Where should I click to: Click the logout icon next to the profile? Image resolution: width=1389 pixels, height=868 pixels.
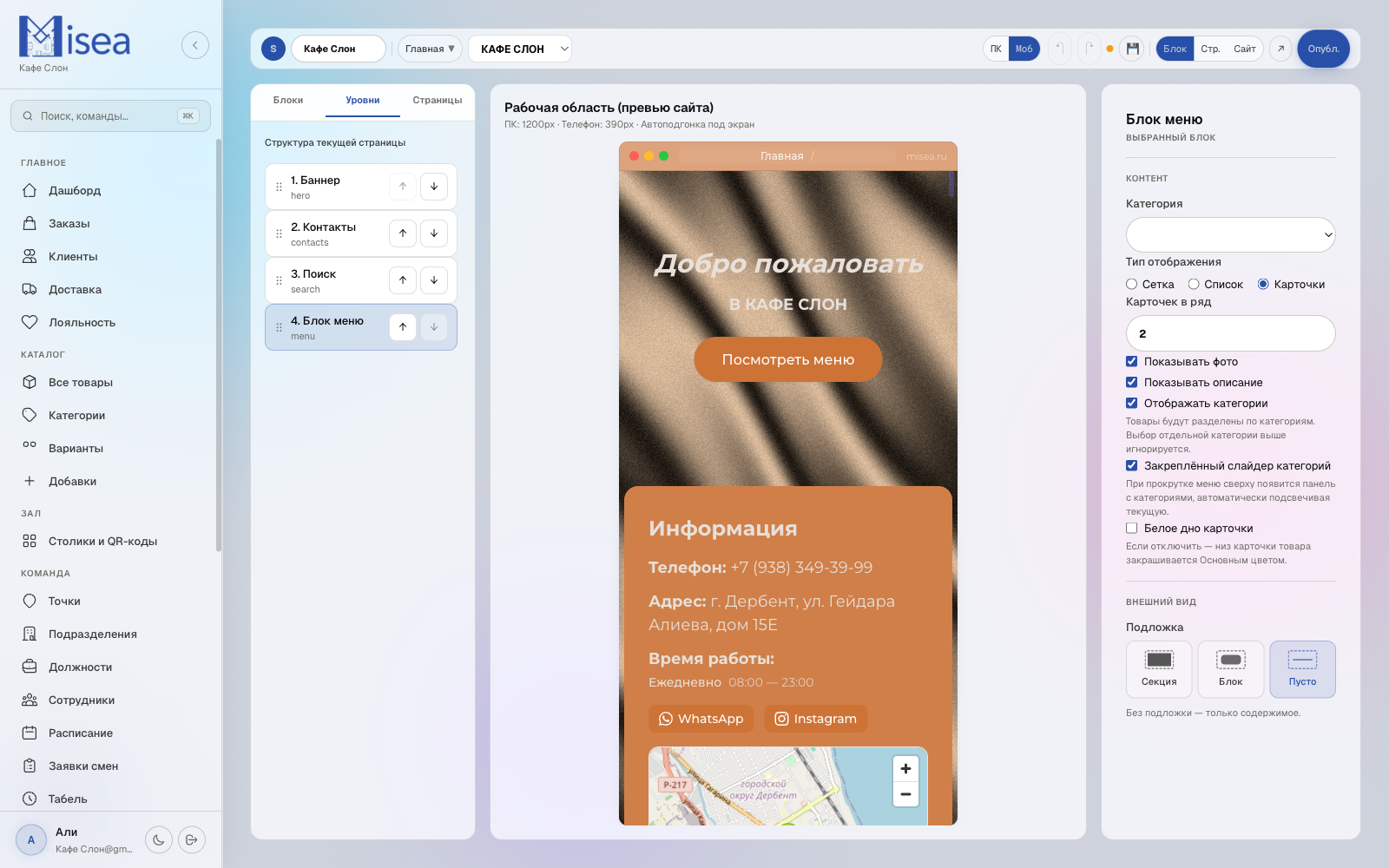pos(191,839)
